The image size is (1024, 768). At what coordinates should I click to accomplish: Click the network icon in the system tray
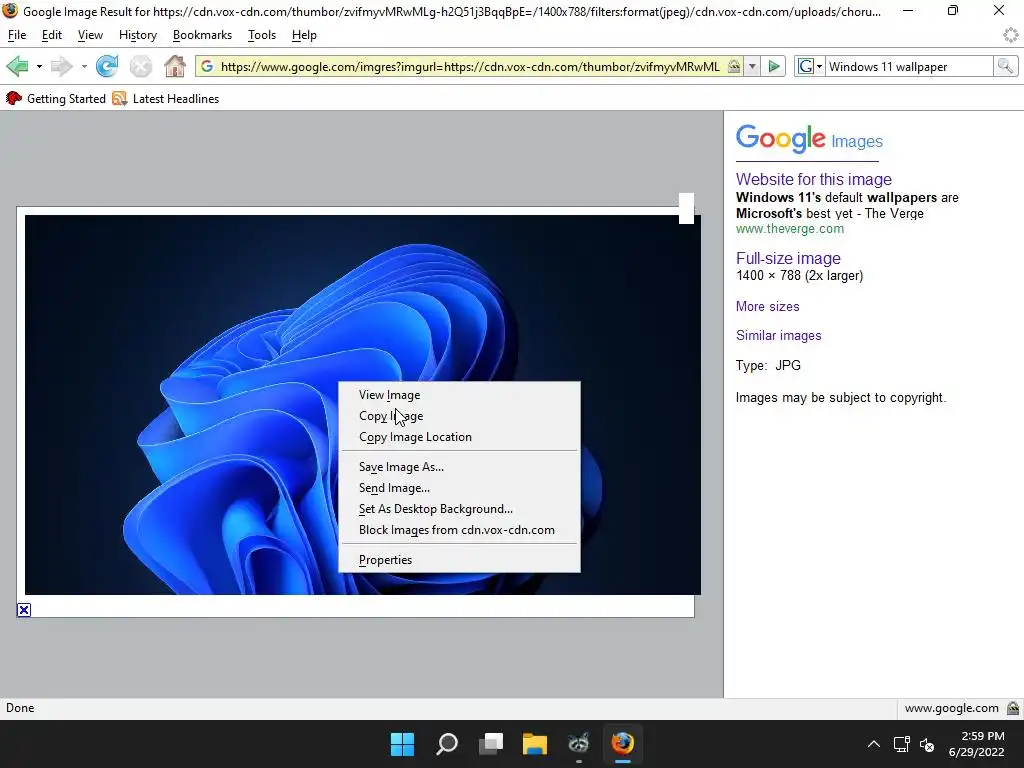point(901,744)
